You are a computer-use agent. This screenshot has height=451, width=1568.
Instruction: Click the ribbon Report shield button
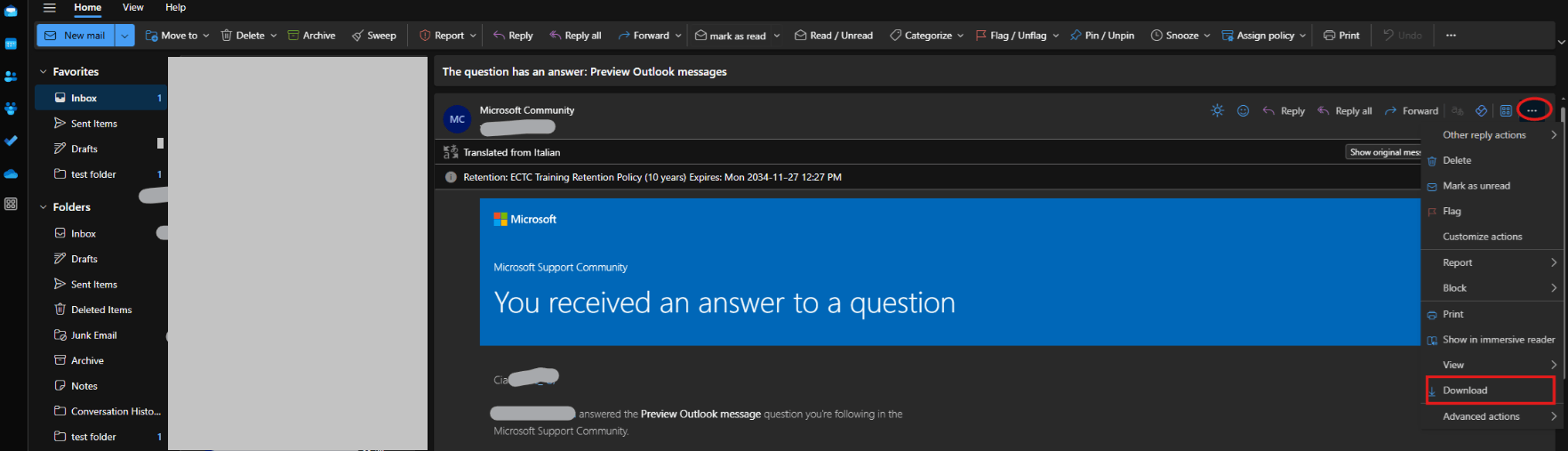point(442,36)
